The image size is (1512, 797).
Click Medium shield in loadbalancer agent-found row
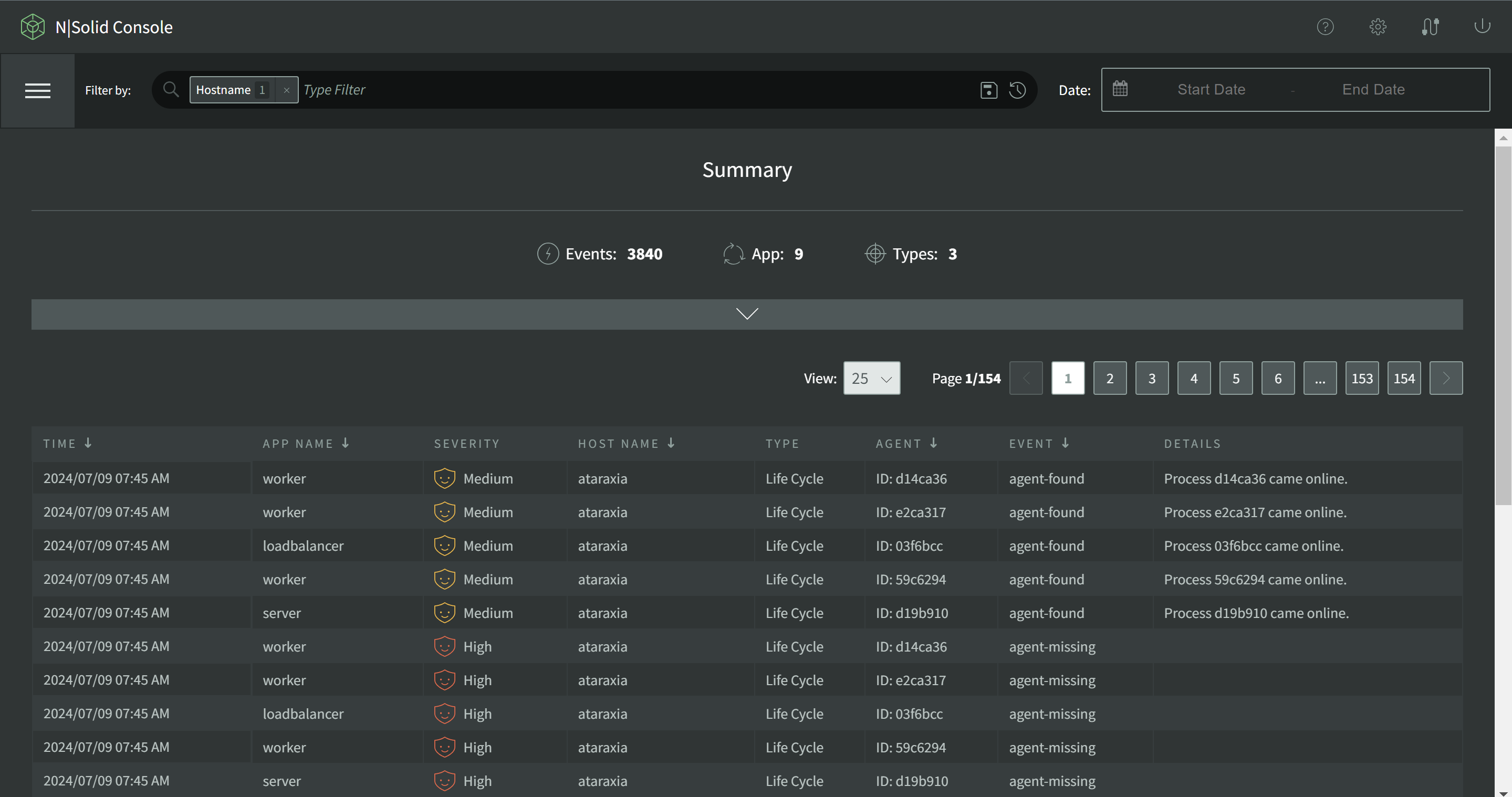(x=444, y=545)
